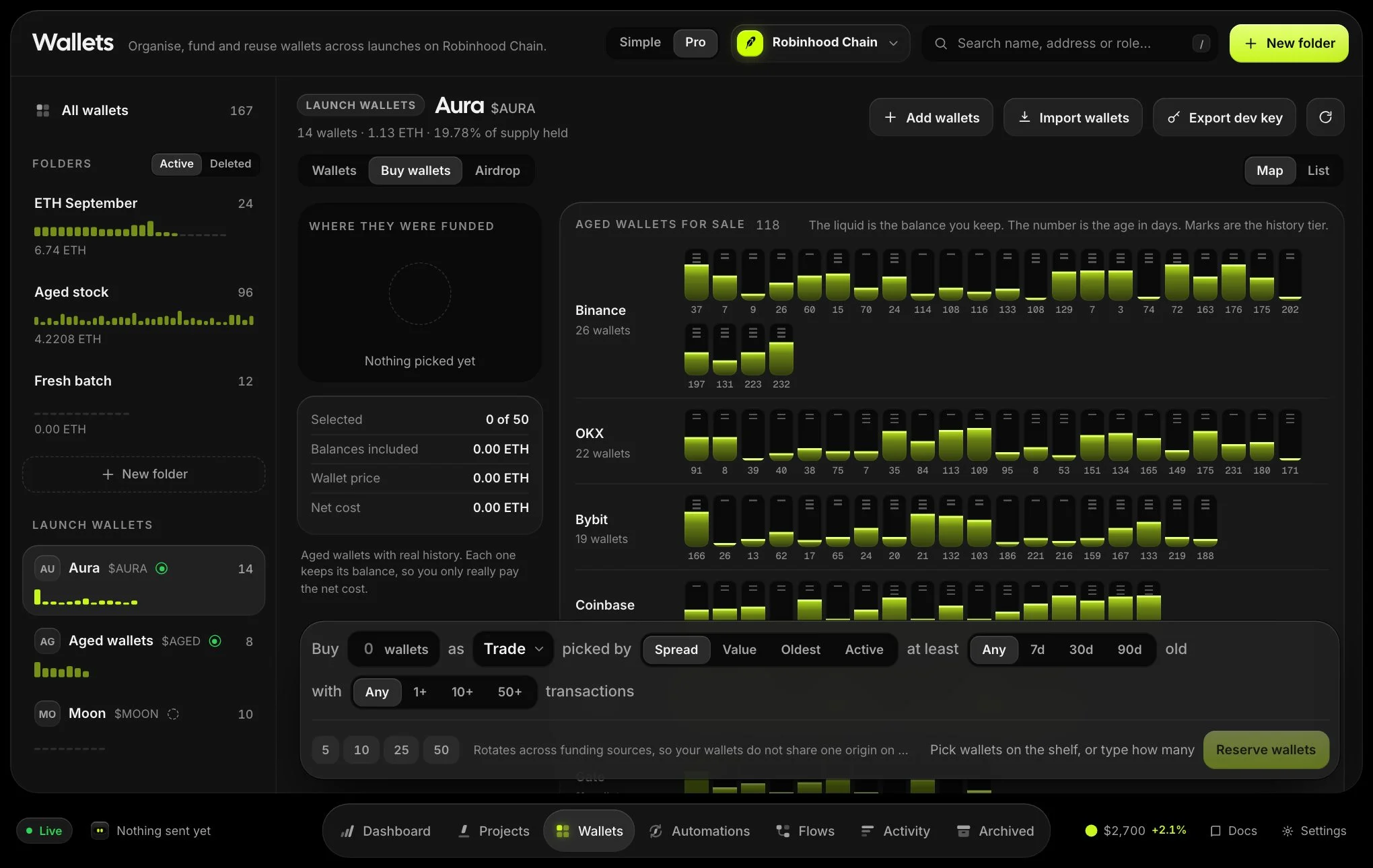This screenshot has height=868, width=1373.
Task: Go to Activity in the bottom navigation
Action: click(x=895, y=831)
